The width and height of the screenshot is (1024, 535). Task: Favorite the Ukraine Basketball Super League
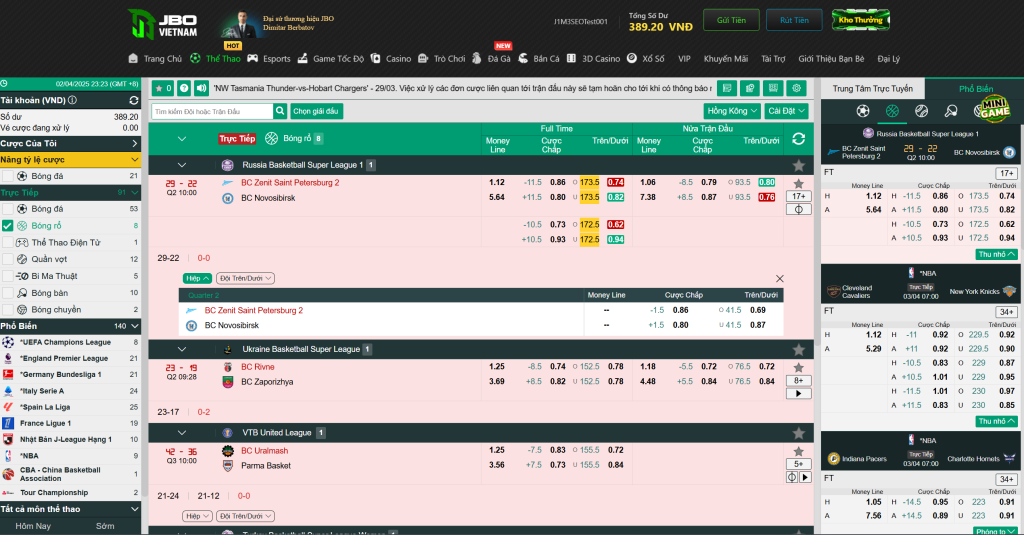798,349
